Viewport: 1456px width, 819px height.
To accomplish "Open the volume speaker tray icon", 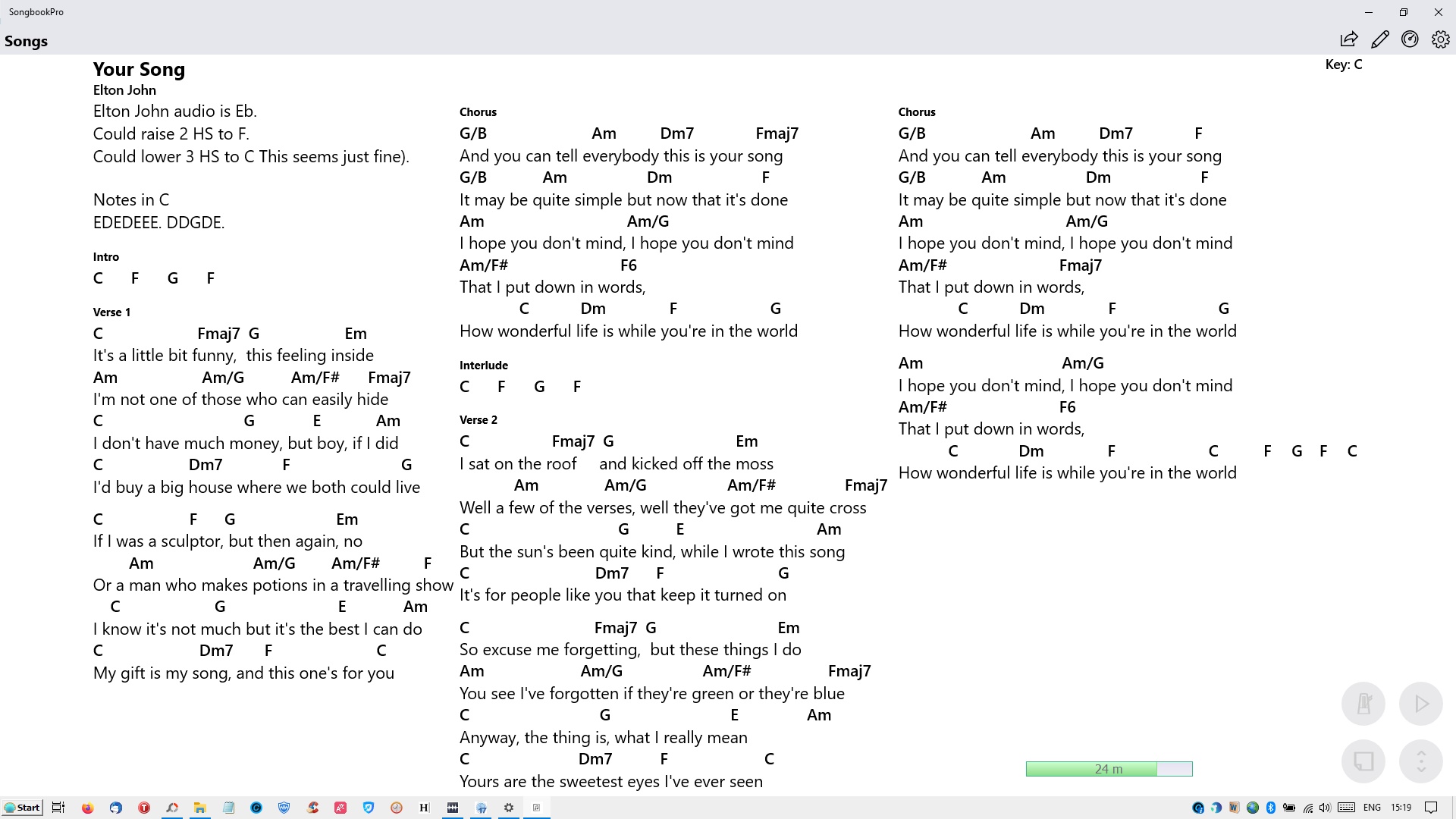I will (x=1325, y=808).
